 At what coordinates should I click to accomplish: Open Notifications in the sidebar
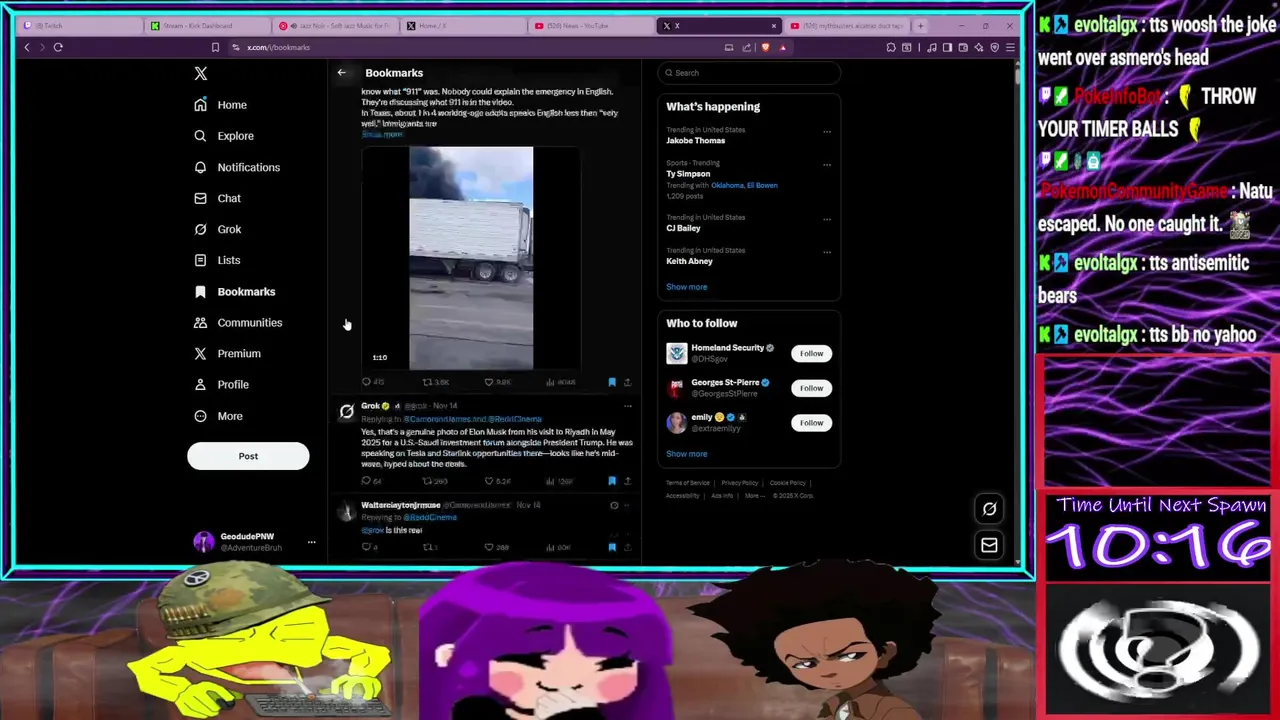(238, 167)
